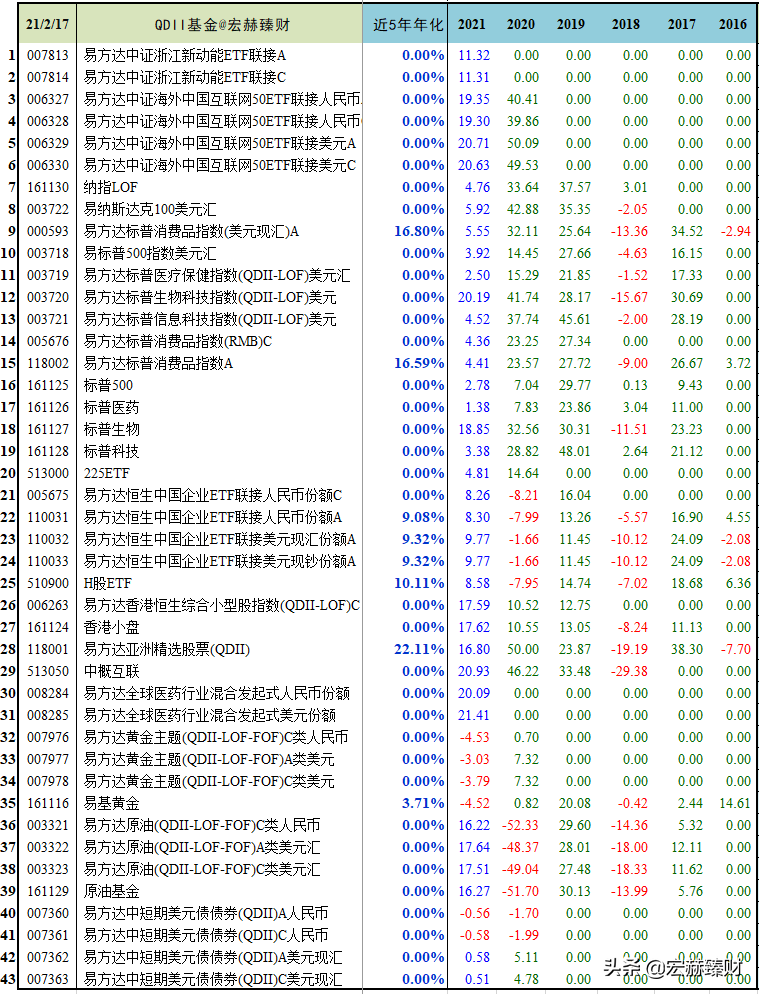This screenshot has height=994, width=759.
Task: Select fund code 008284
Action: [x=48, y=693]
